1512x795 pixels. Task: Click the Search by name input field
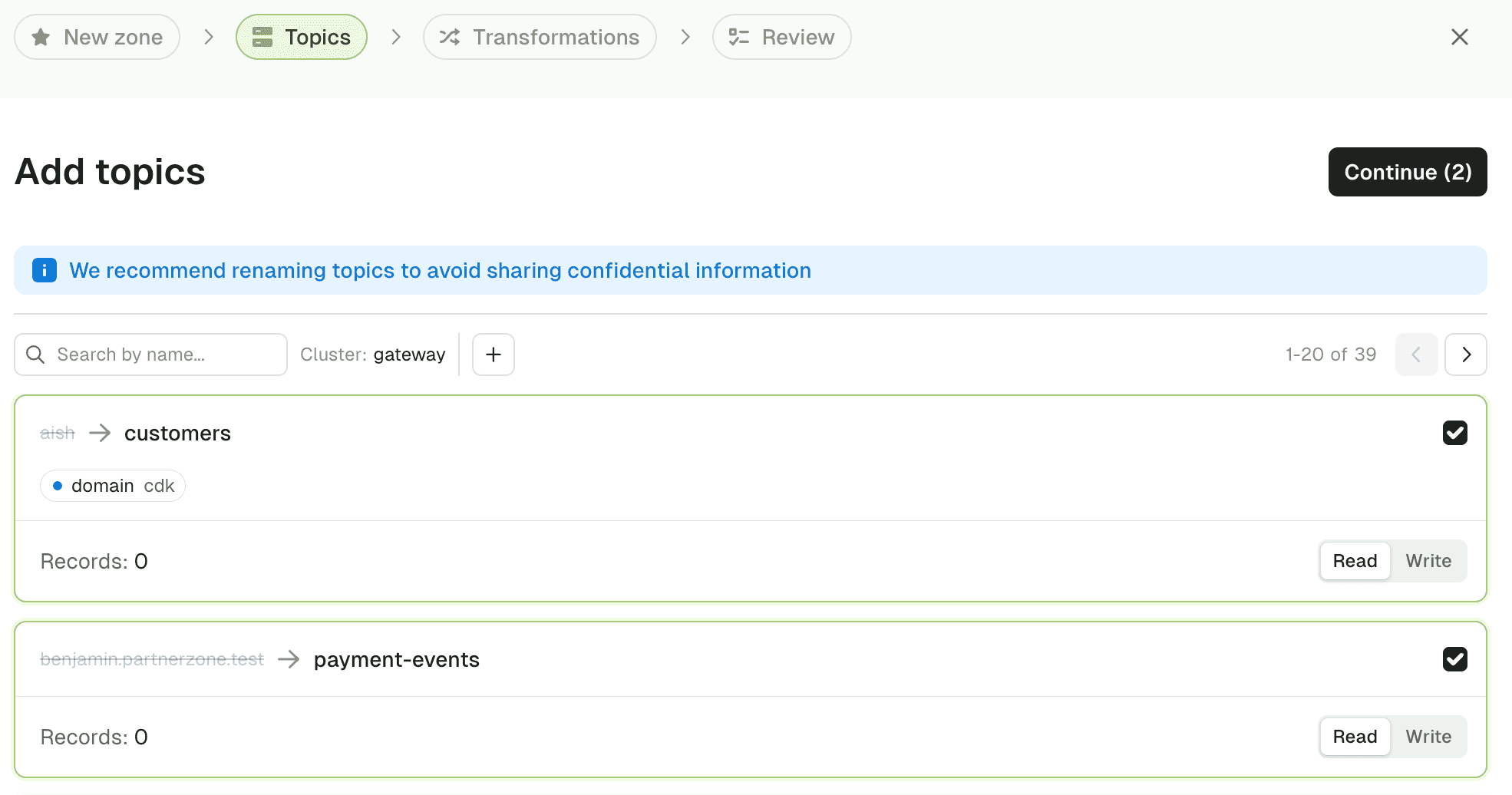[x=150, y=354]
